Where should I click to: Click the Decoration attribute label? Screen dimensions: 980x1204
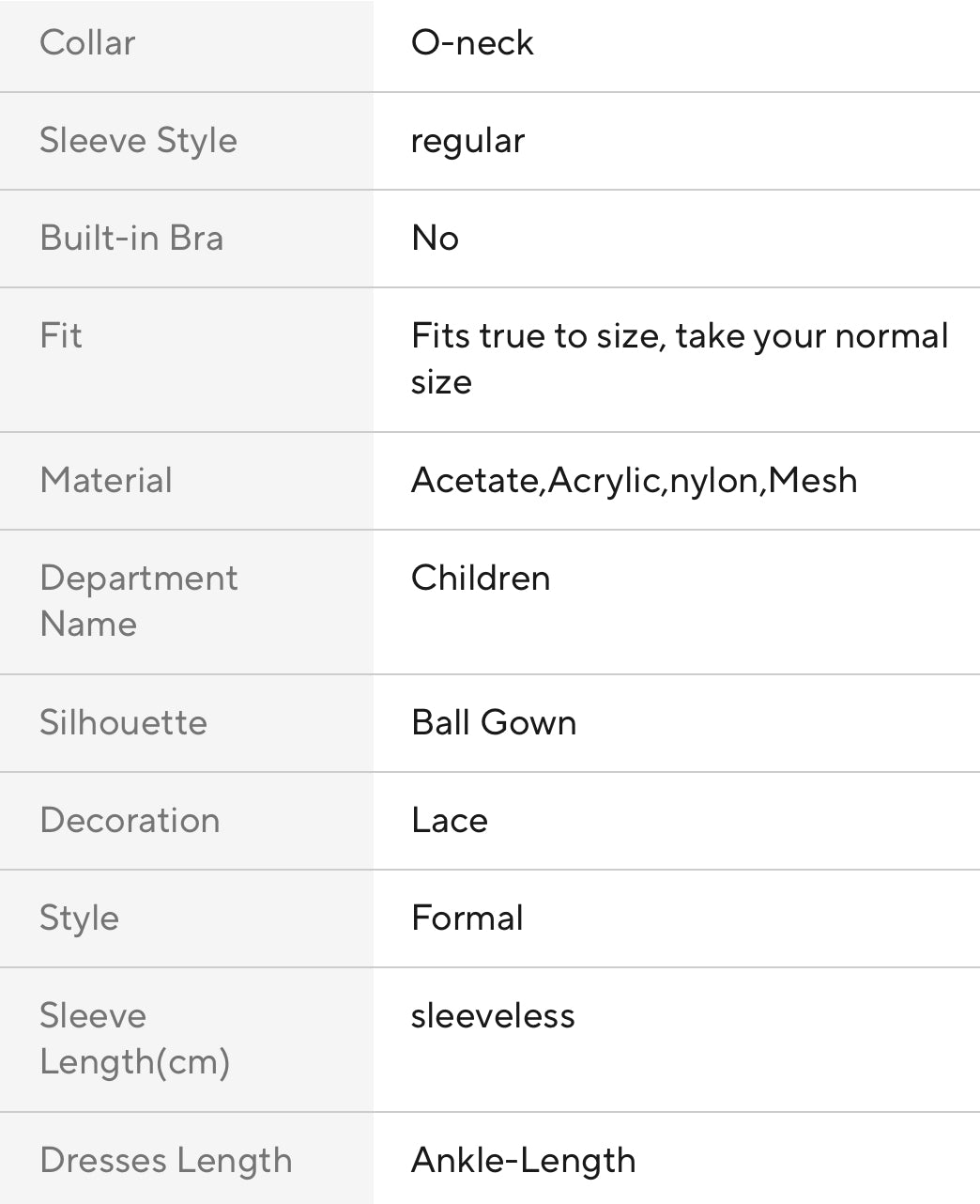pyautogui.click(x=130, y=821)
